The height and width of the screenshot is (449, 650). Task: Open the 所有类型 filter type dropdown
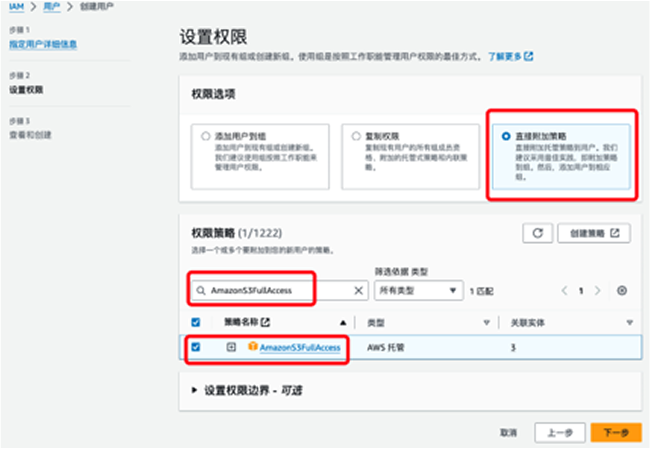tap(416, 290)
